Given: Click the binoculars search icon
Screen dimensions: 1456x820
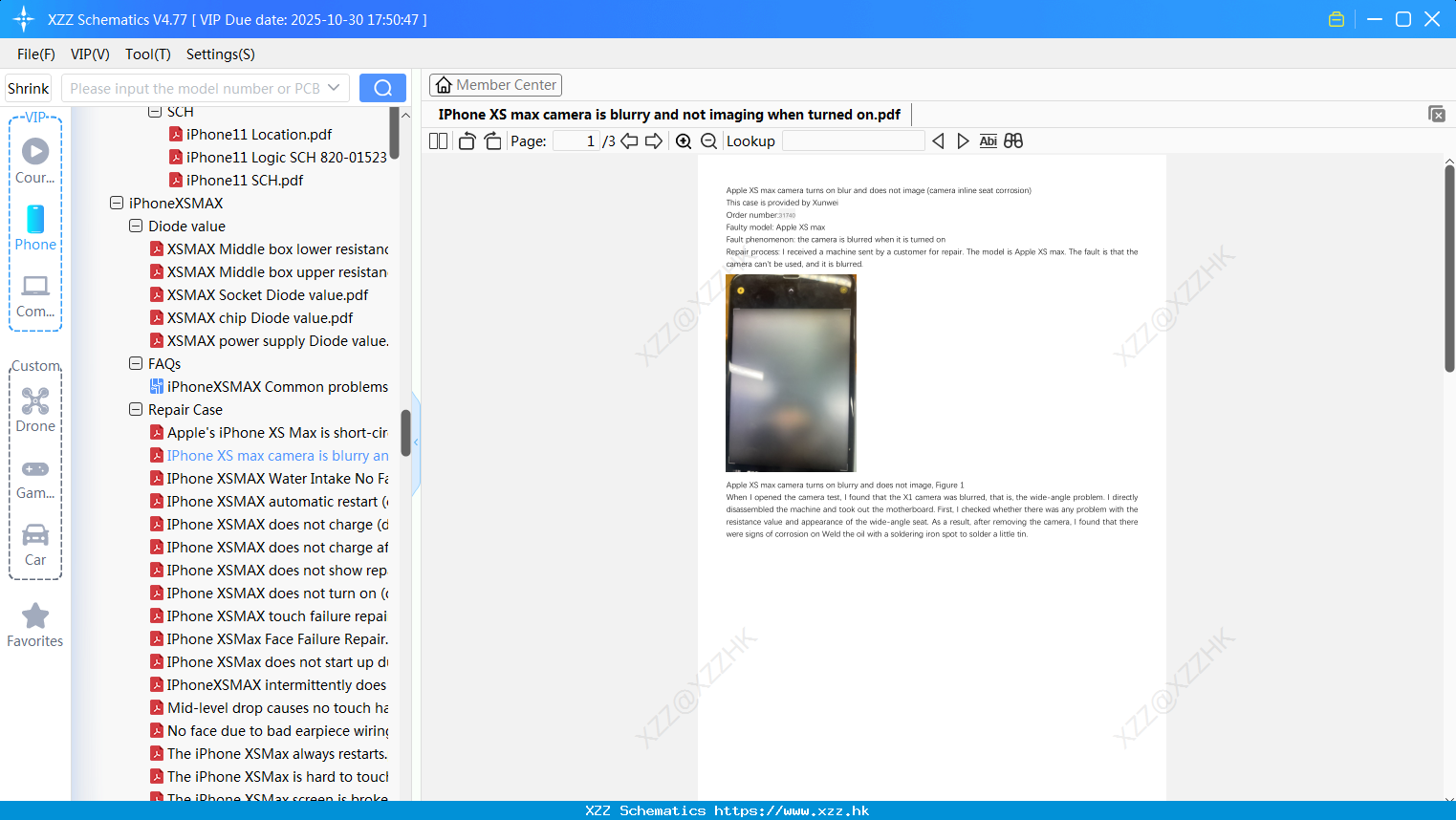Looking at the screenshot, I should pyautogui.click(x=1013, y=141).
